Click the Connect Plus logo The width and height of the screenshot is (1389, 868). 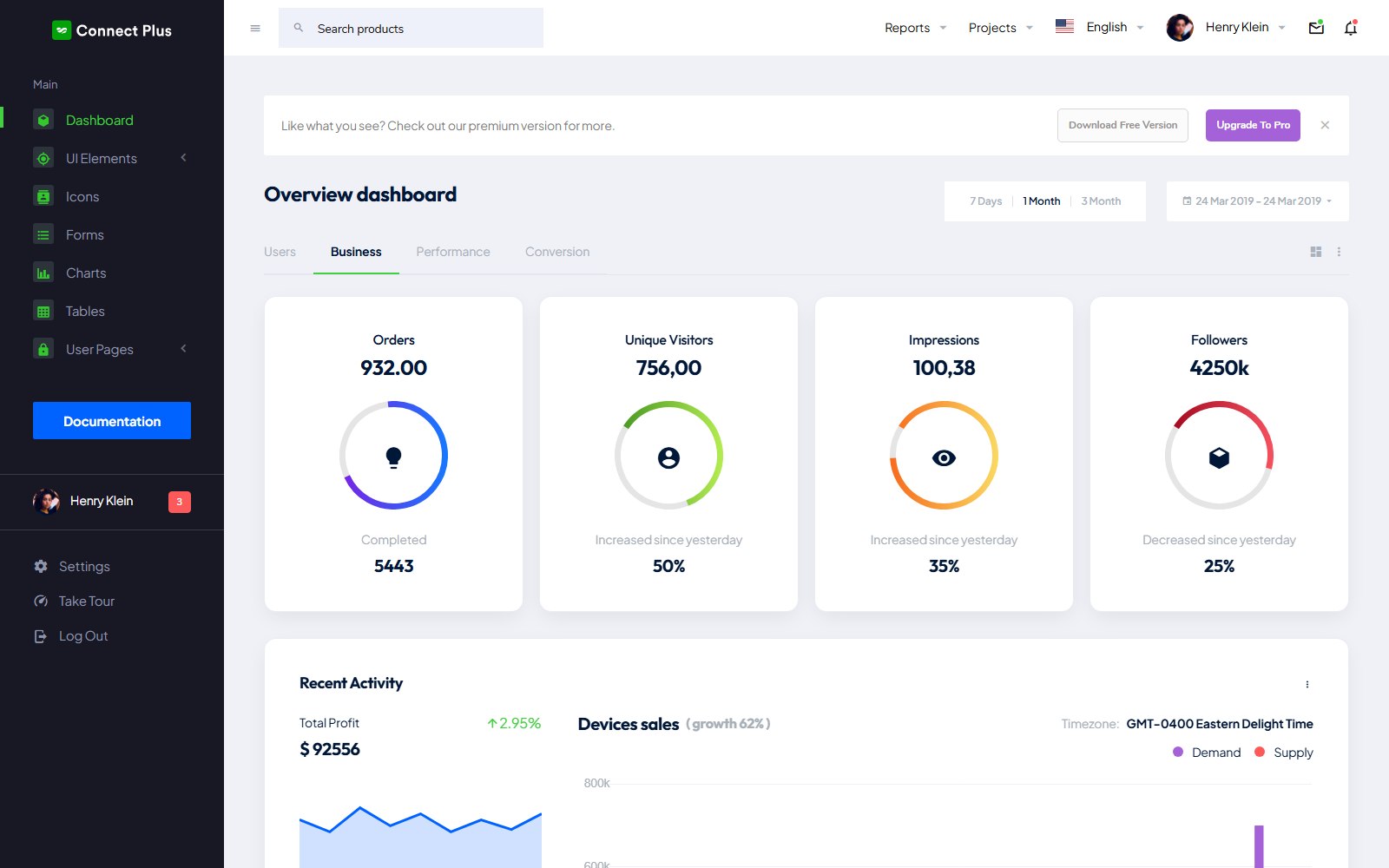click(112, 30)
